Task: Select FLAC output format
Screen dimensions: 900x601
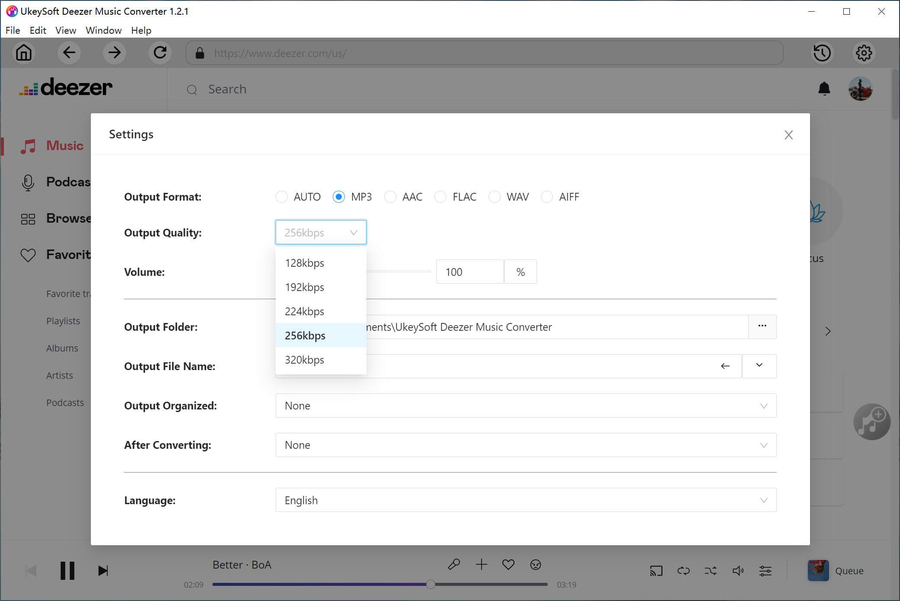Action: coord(441,197)
